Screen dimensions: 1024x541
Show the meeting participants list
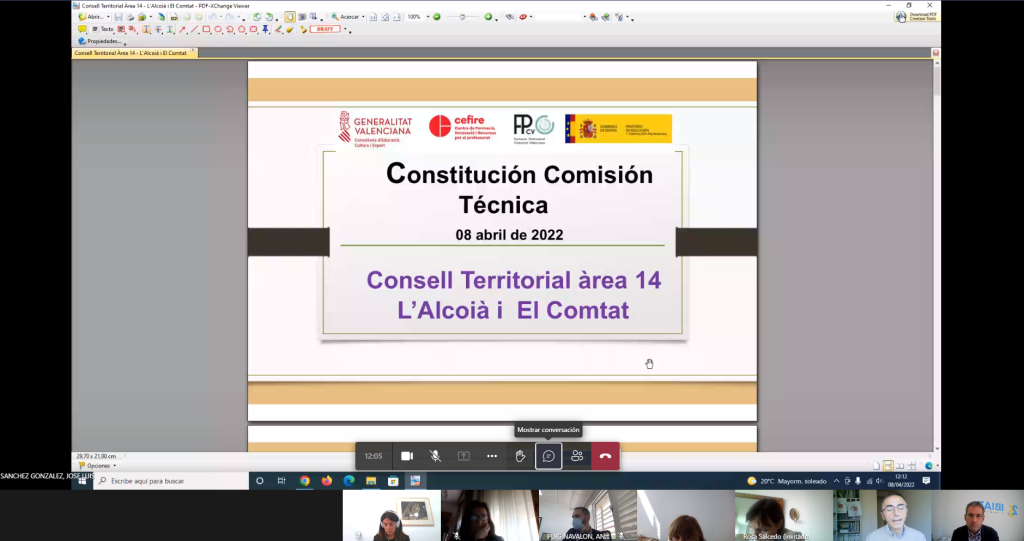[x=577, y=456]
